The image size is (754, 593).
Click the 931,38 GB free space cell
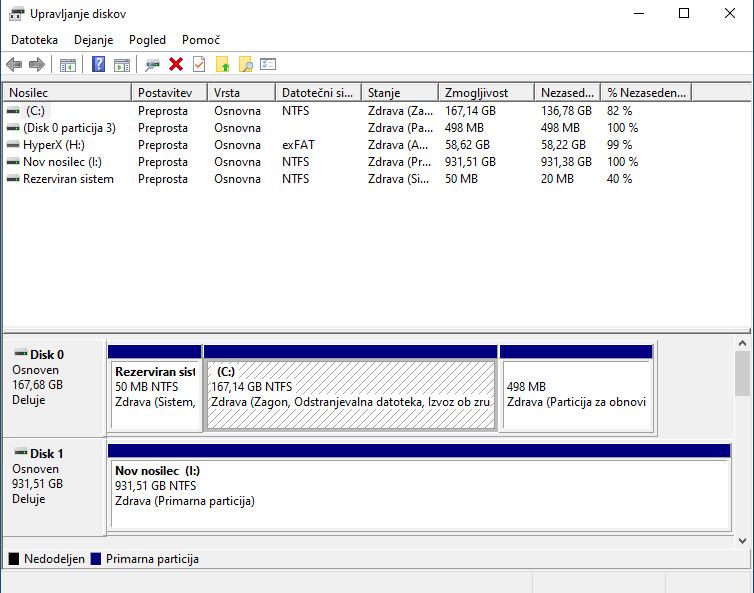pos(566,162)
